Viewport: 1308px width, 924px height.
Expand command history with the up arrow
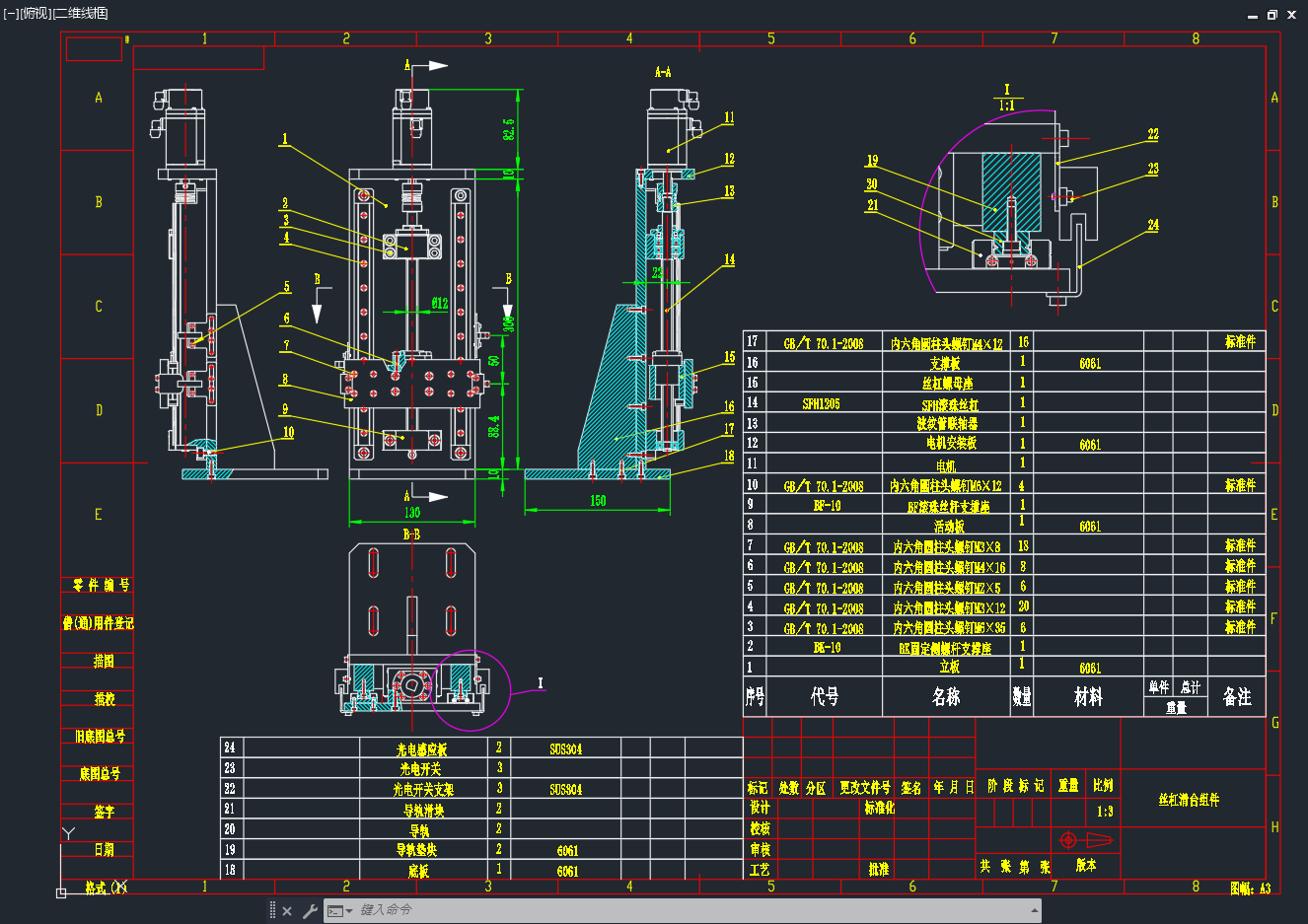(x=1034, y=911)
